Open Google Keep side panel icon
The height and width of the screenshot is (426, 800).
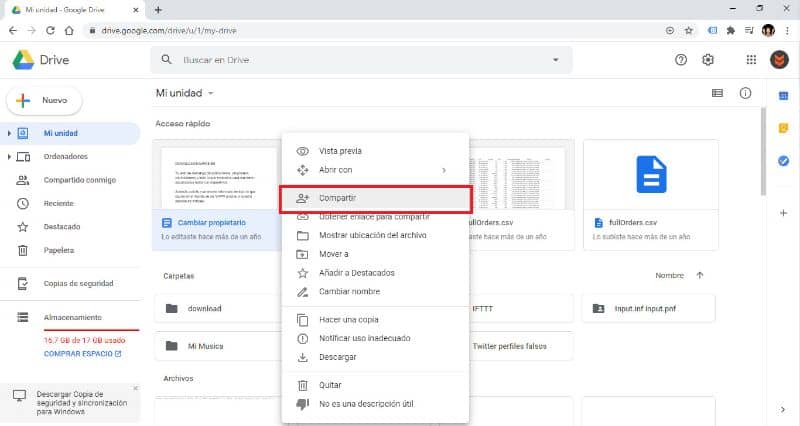(x=783, y=128)
